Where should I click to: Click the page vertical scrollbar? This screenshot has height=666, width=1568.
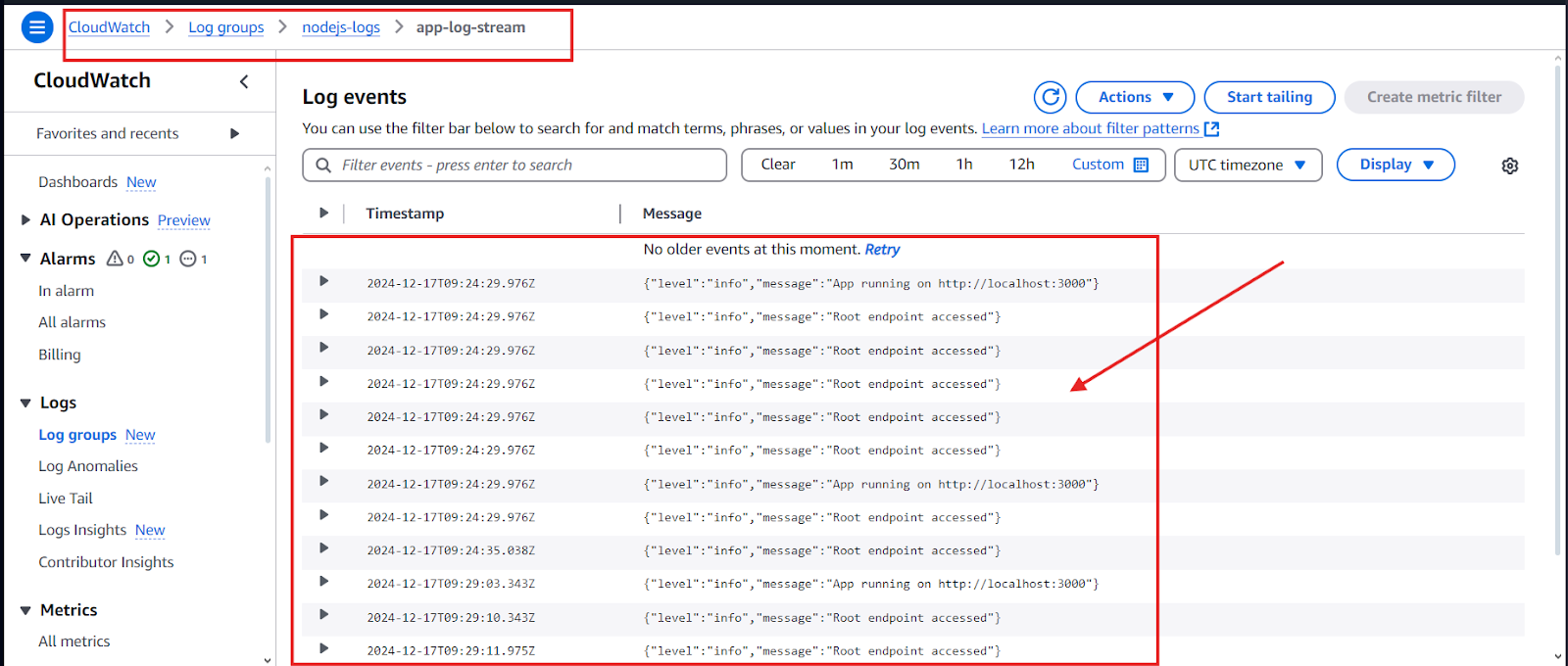click(1558, 309)
